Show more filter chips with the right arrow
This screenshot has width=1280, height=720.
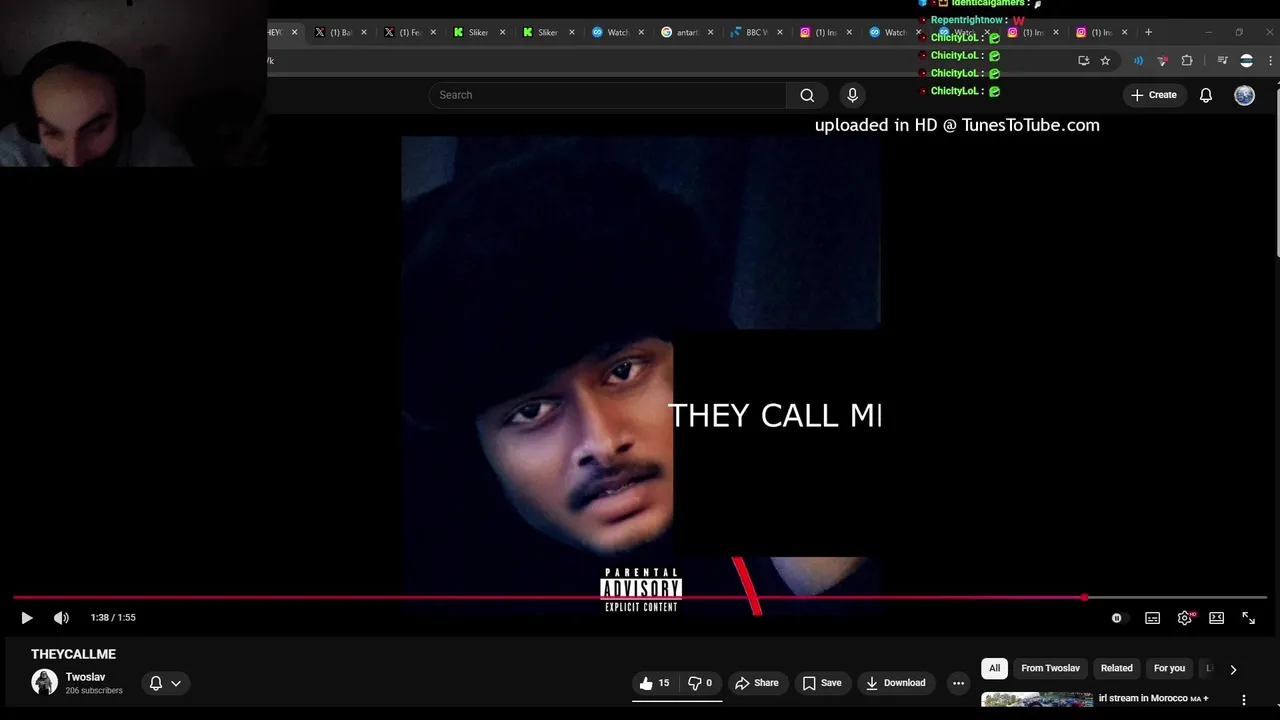coord(1233,669)
